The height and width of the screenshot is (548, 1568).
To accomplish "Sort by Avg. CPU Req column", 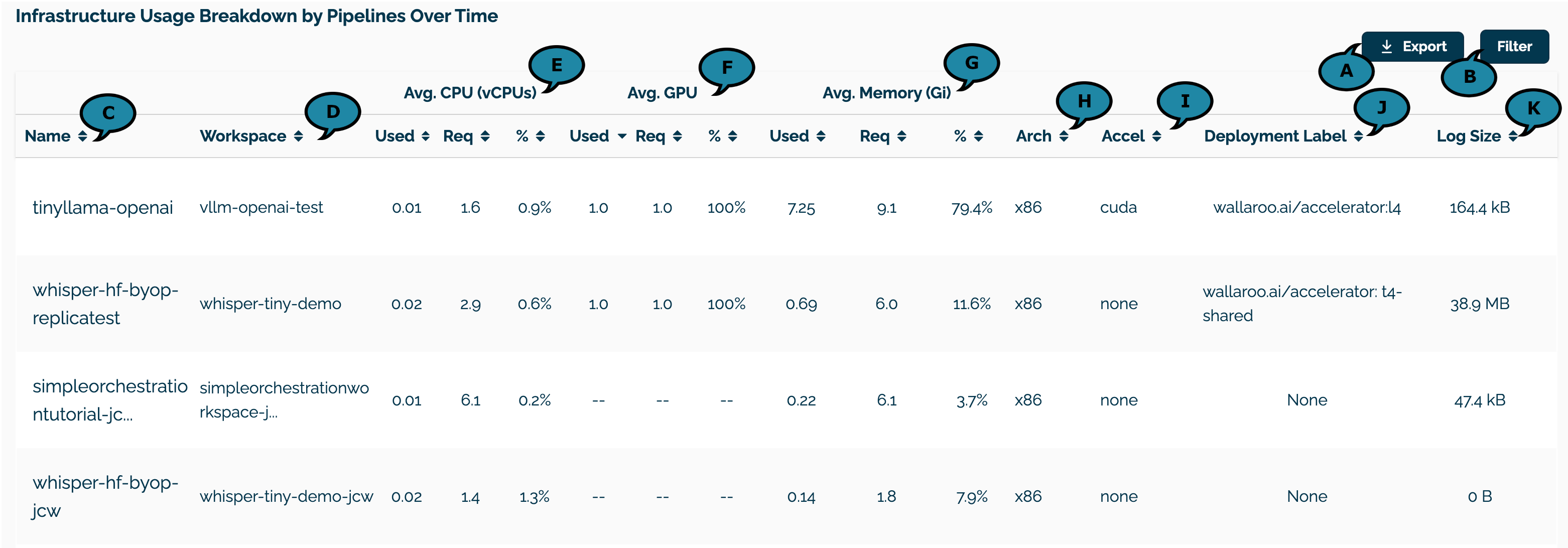I will coord(485,136).
